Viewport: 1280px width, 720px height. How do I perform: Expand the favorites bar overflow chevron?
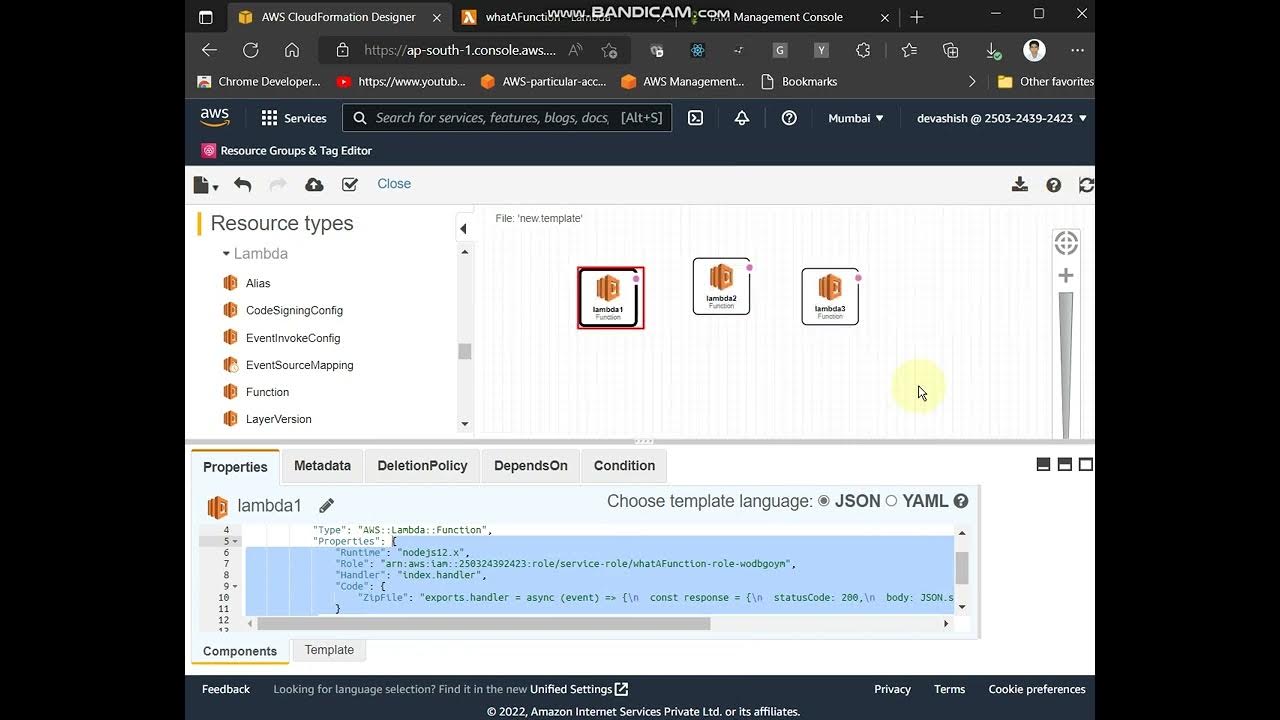972,82
